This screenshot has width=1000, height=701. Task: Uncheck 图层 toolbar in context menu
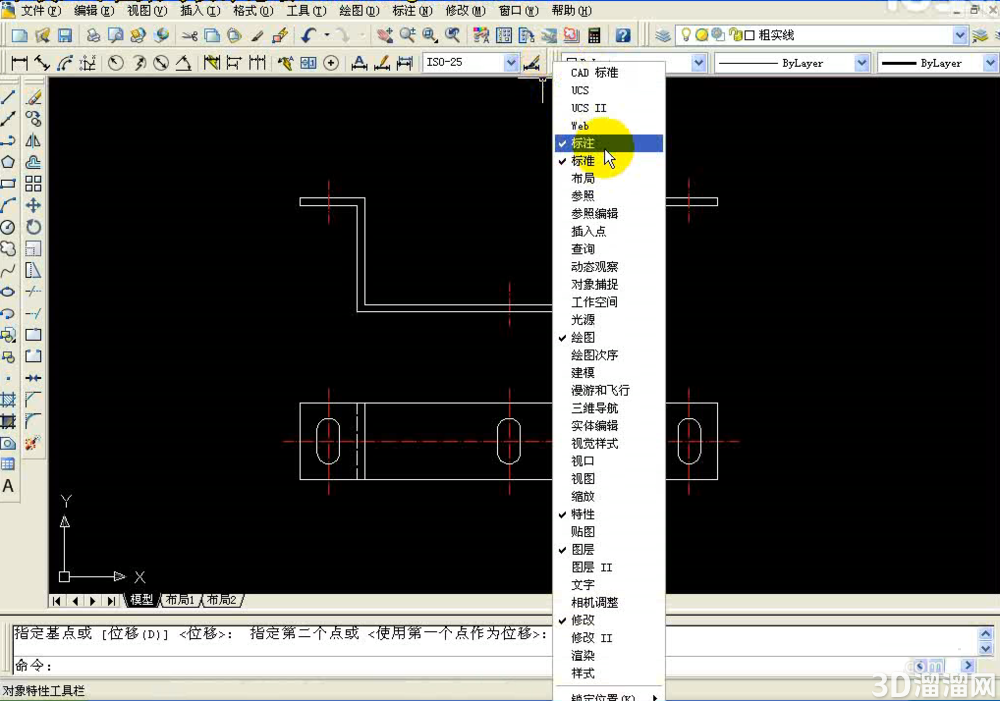point(609,549)
